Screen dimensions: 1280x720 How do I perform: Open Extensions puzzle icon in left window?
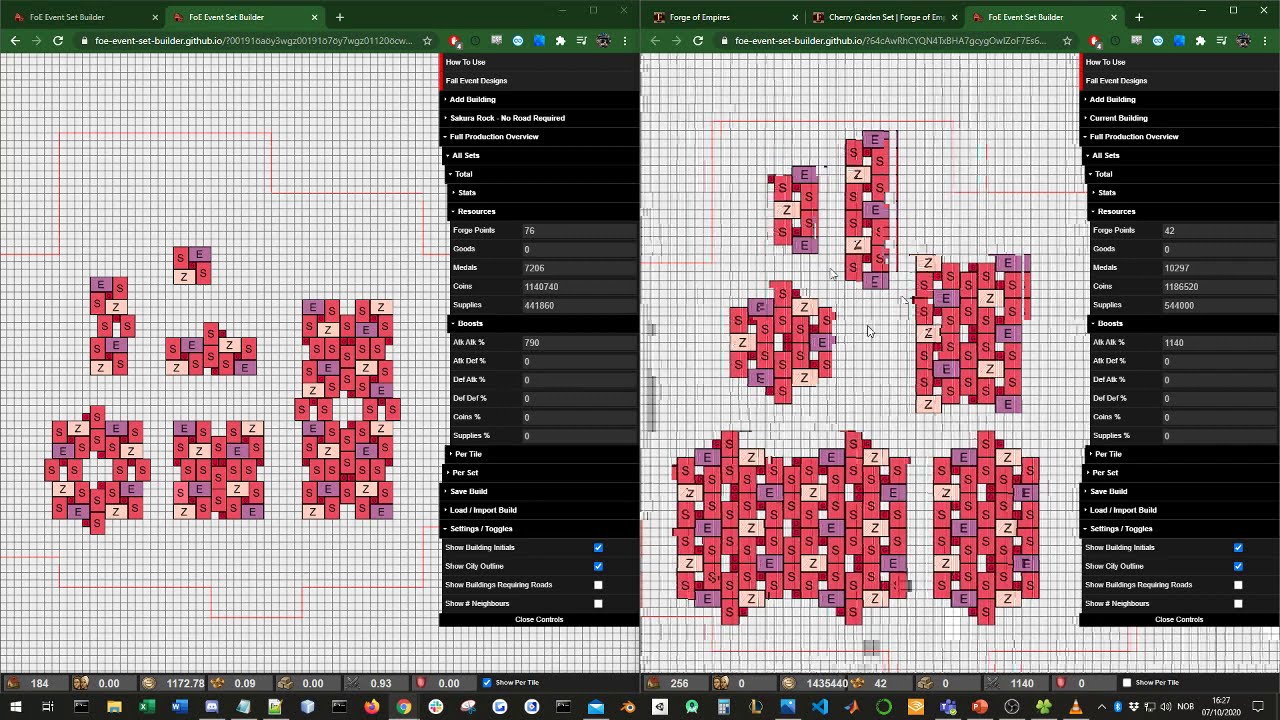click(560, 41)
